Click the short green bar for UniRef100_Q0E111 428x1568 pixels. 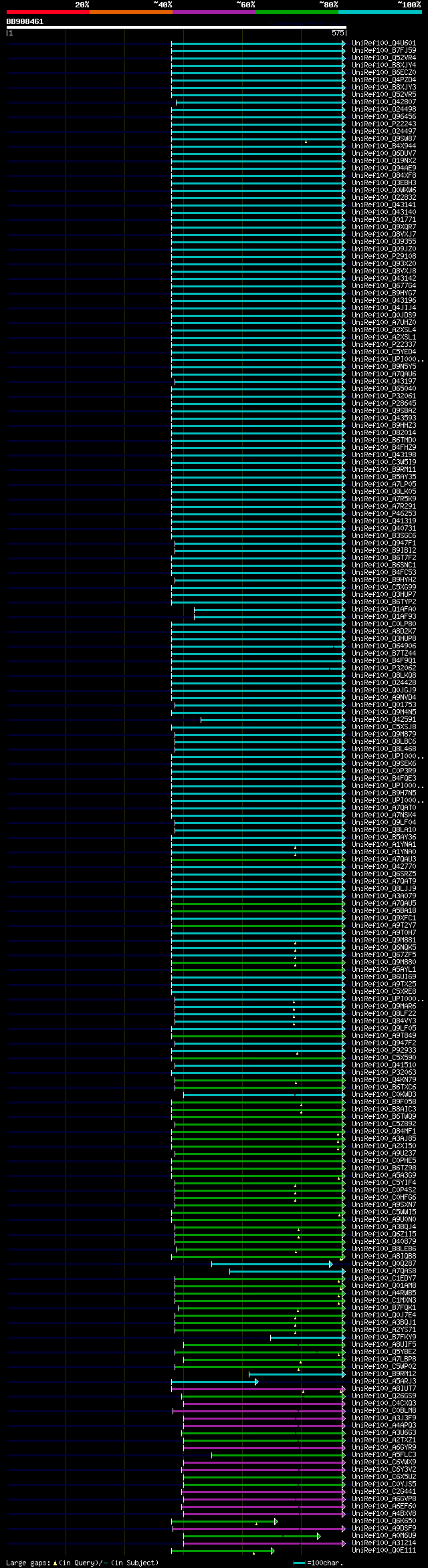[223, 1551]
